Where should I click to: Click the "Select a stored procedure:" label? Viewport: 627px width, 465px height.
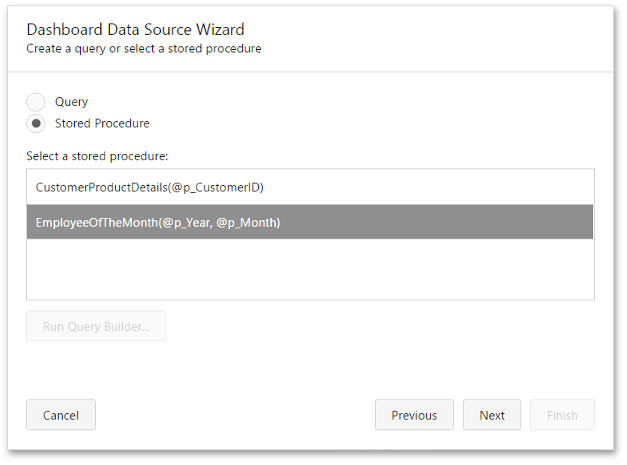97,156
